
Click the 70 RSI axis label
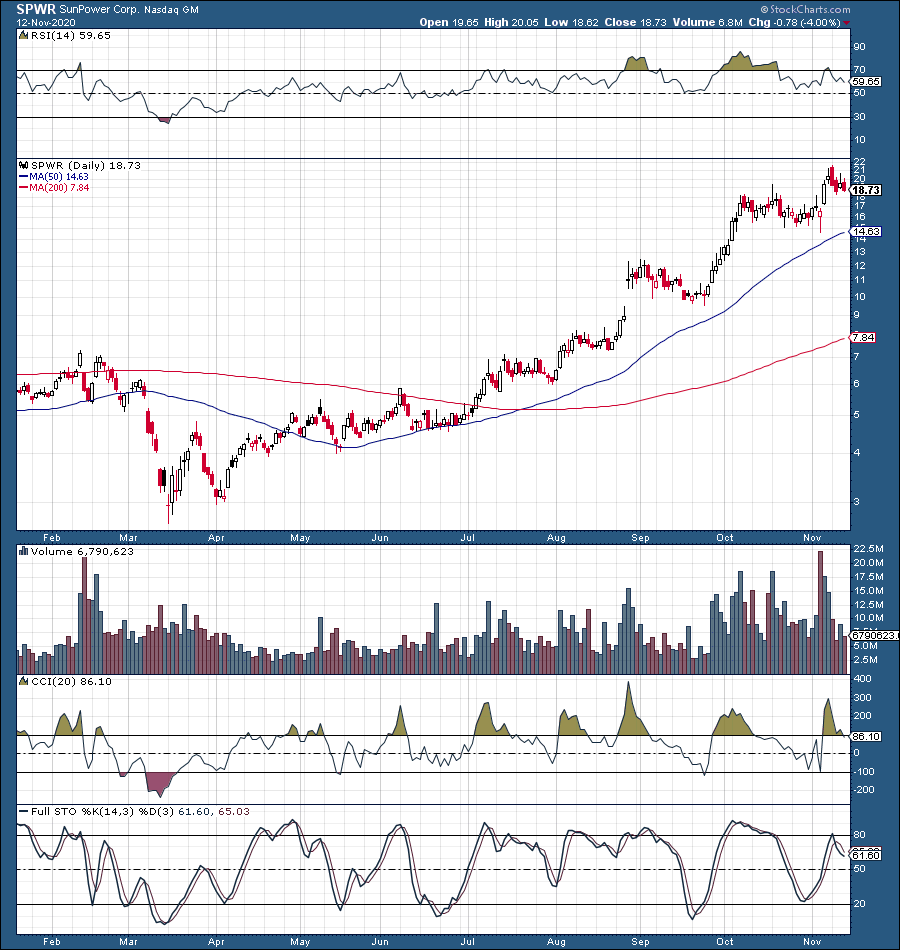[x=859, y=70]
